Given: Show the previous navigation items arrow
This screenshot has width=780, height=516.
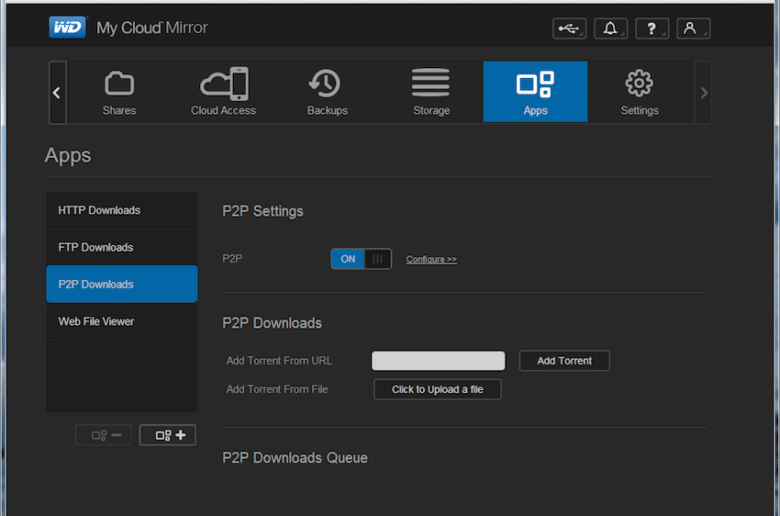Looking at the screenshot, I should tap(57, 93).
